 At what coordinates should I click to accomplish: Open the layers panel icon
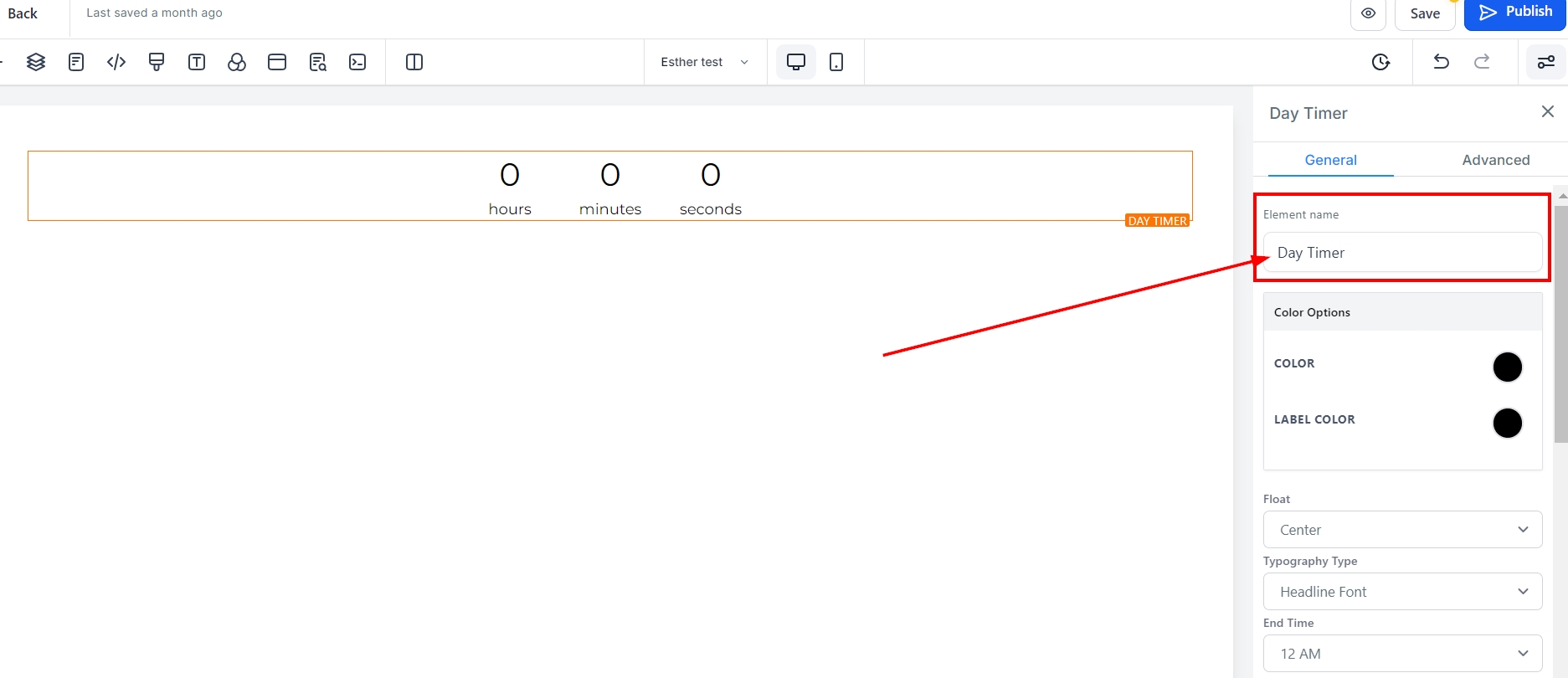[36, 62]
